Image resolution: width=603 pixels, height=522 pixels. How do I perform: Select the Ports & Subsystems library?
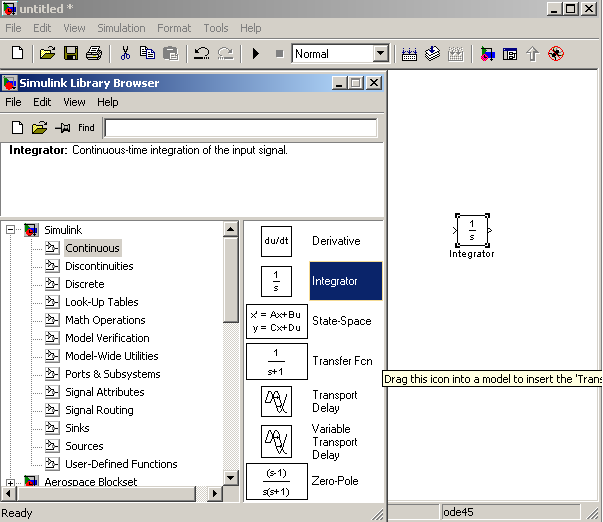[x=113, y=374]
